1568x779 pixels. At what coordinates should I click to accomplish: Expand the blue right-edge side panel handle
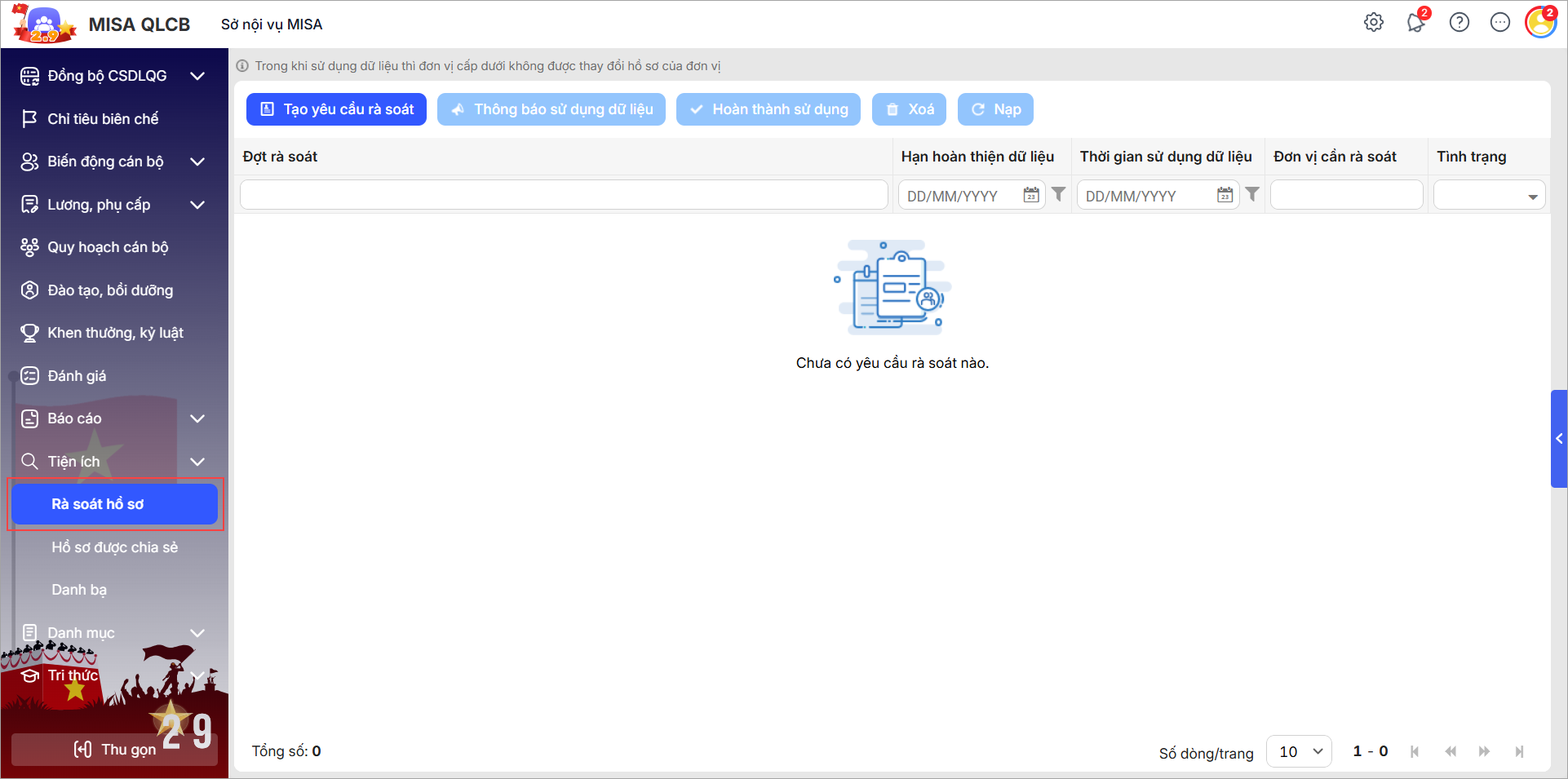[1558, 439]
